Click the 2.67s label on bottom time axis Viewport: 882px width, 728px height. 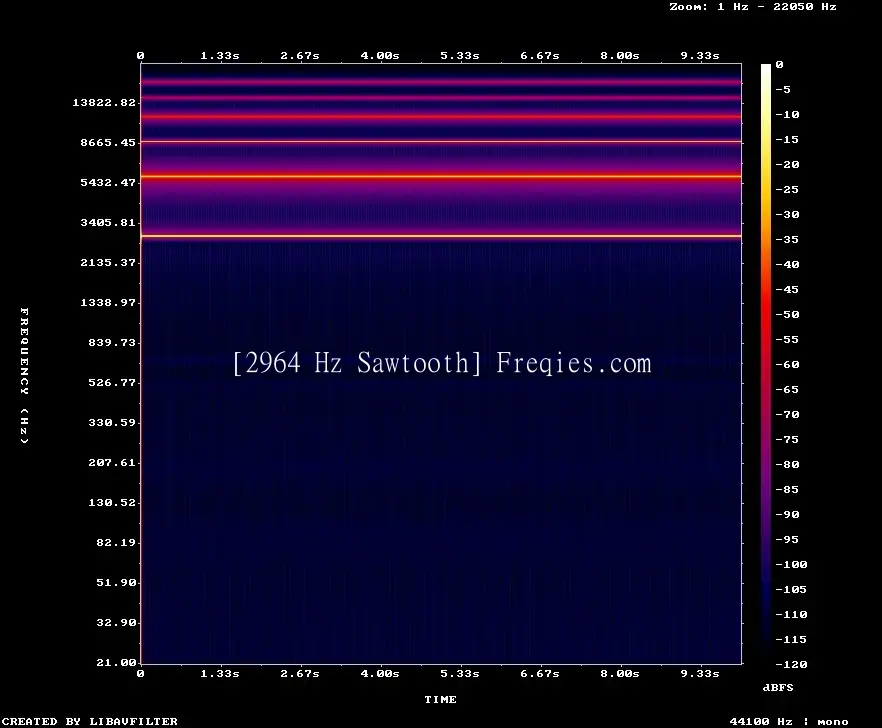300,673
